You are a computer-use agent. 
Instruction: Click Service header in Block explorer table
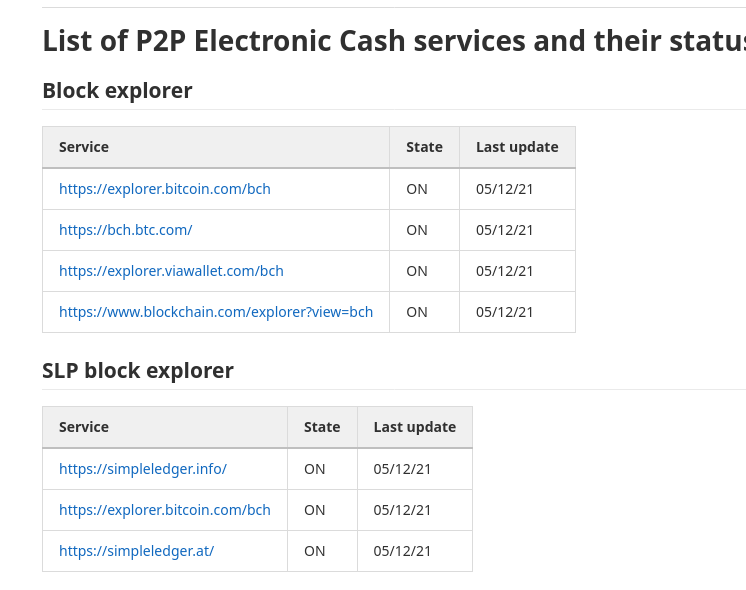(x=84, y=147)
